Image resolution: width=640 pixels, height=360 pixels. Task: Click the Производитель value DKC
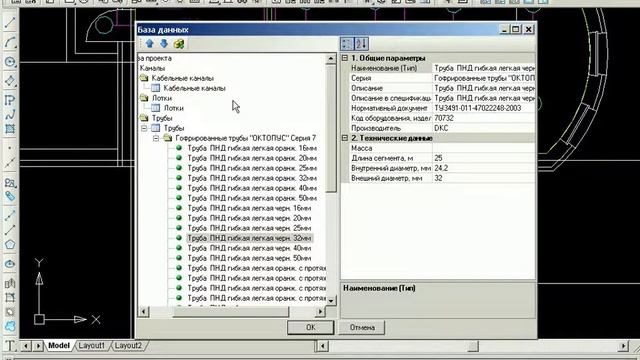[484, 128]
